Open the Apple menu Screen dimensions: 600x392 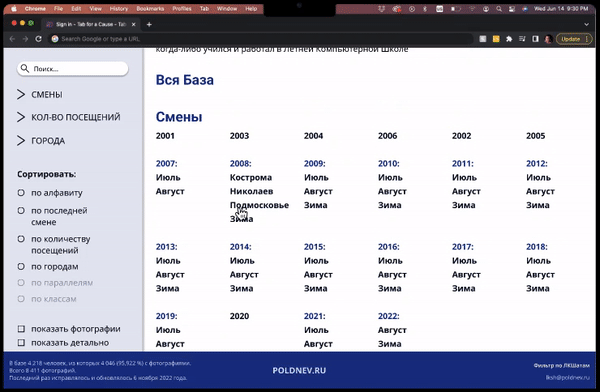pos(14,8)
